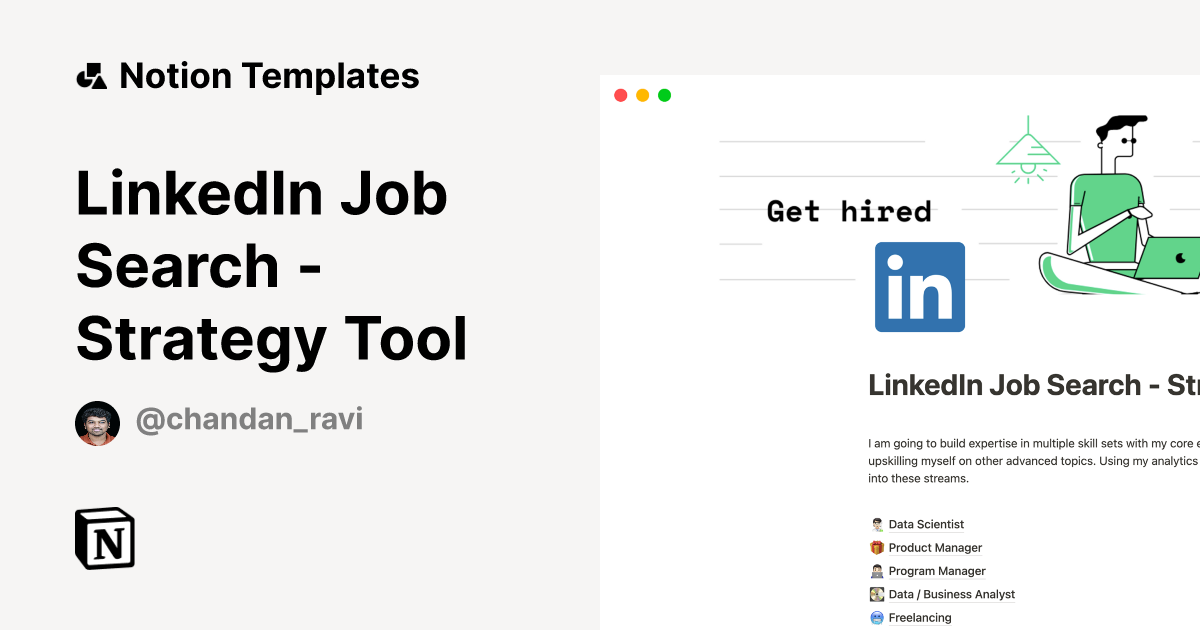Open the Data / Business Analyst page link
Screen dimensions: 1200x630
tap(952, 594)
